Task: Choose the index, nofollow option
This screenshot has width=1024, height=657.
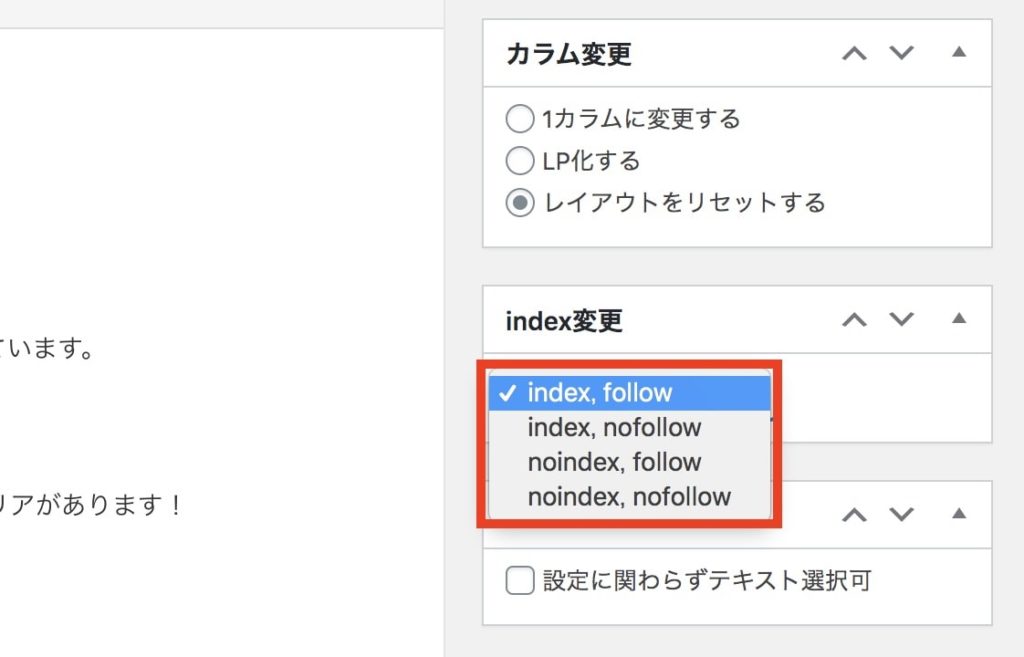Action: (x=630, y=427)
